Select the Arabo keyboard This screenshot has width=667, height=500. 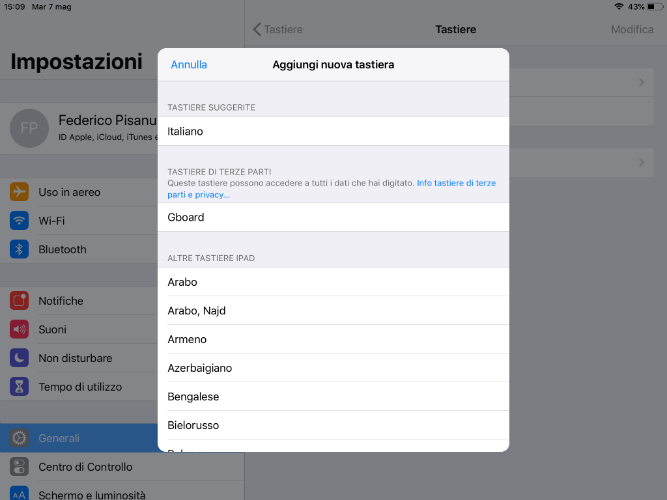pos(333,282)
